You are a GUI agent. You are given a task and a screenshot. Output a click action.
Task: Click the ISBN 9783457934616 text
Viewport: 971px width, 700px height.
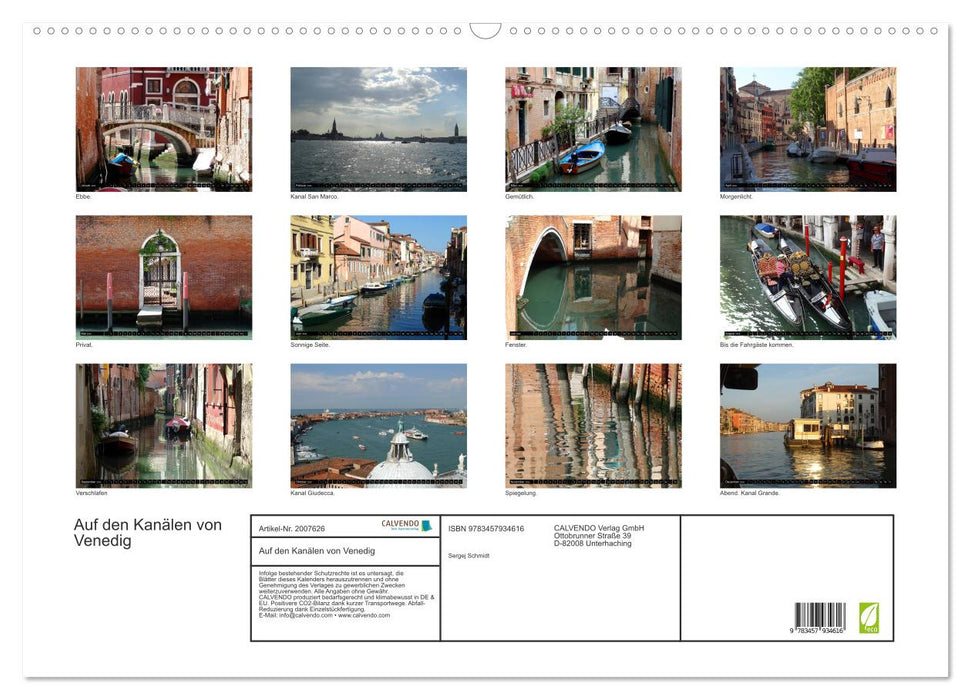pos(487,528)
